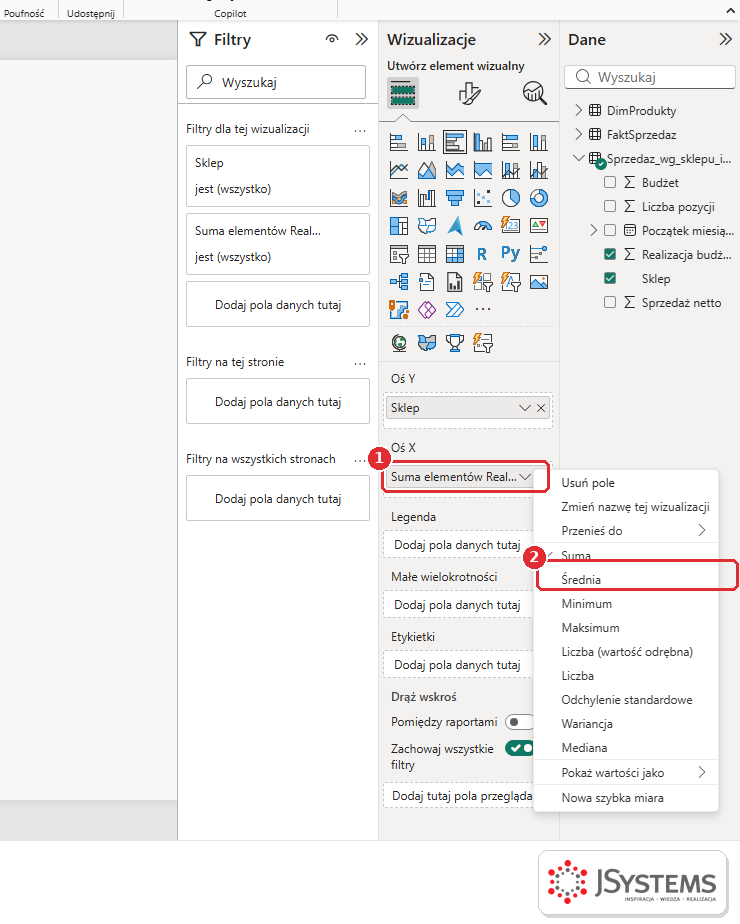The image size is (740, 924).
Task: Select the area chart visual
Action: (427, 170)
